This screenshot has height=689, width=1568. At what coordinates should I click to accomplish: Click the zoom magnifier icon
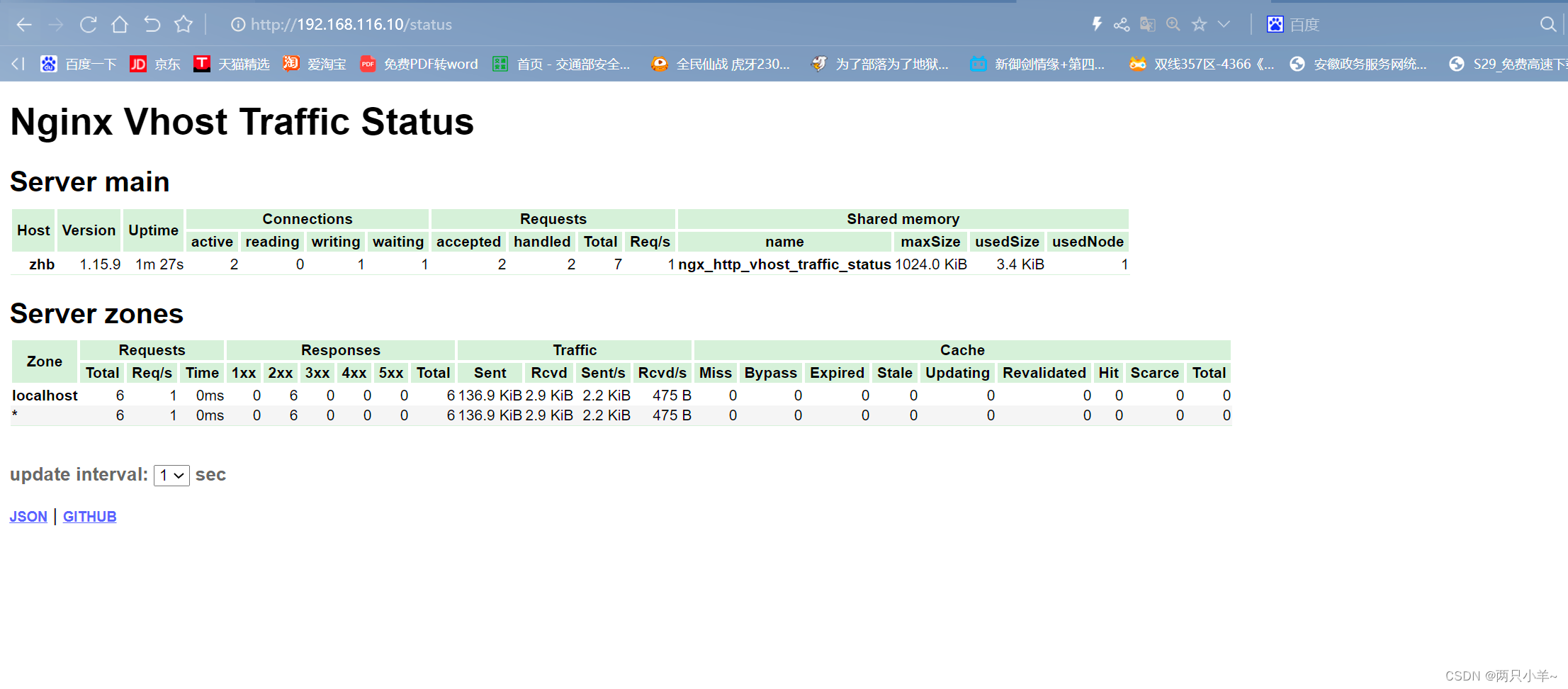[1173, 24]
